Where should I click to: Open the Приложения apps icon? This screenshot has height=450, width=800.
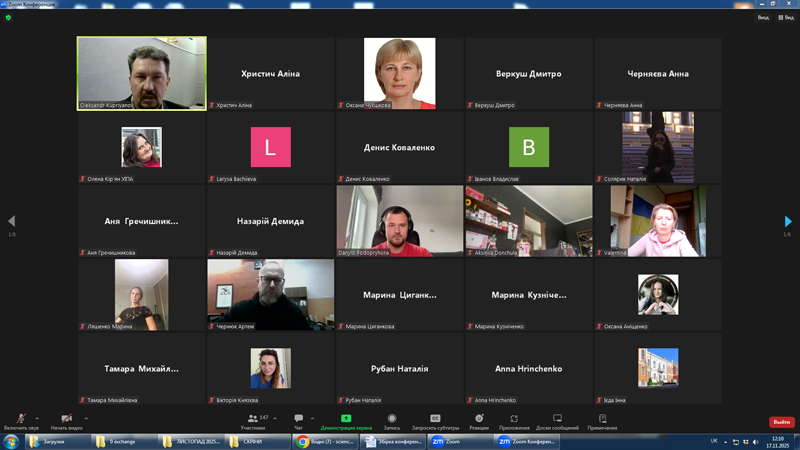514,419
